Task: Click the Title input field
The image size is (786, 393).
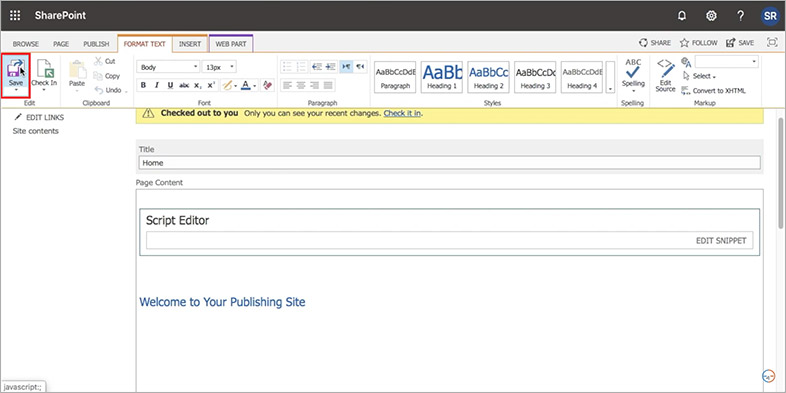Action: point(450,163)
